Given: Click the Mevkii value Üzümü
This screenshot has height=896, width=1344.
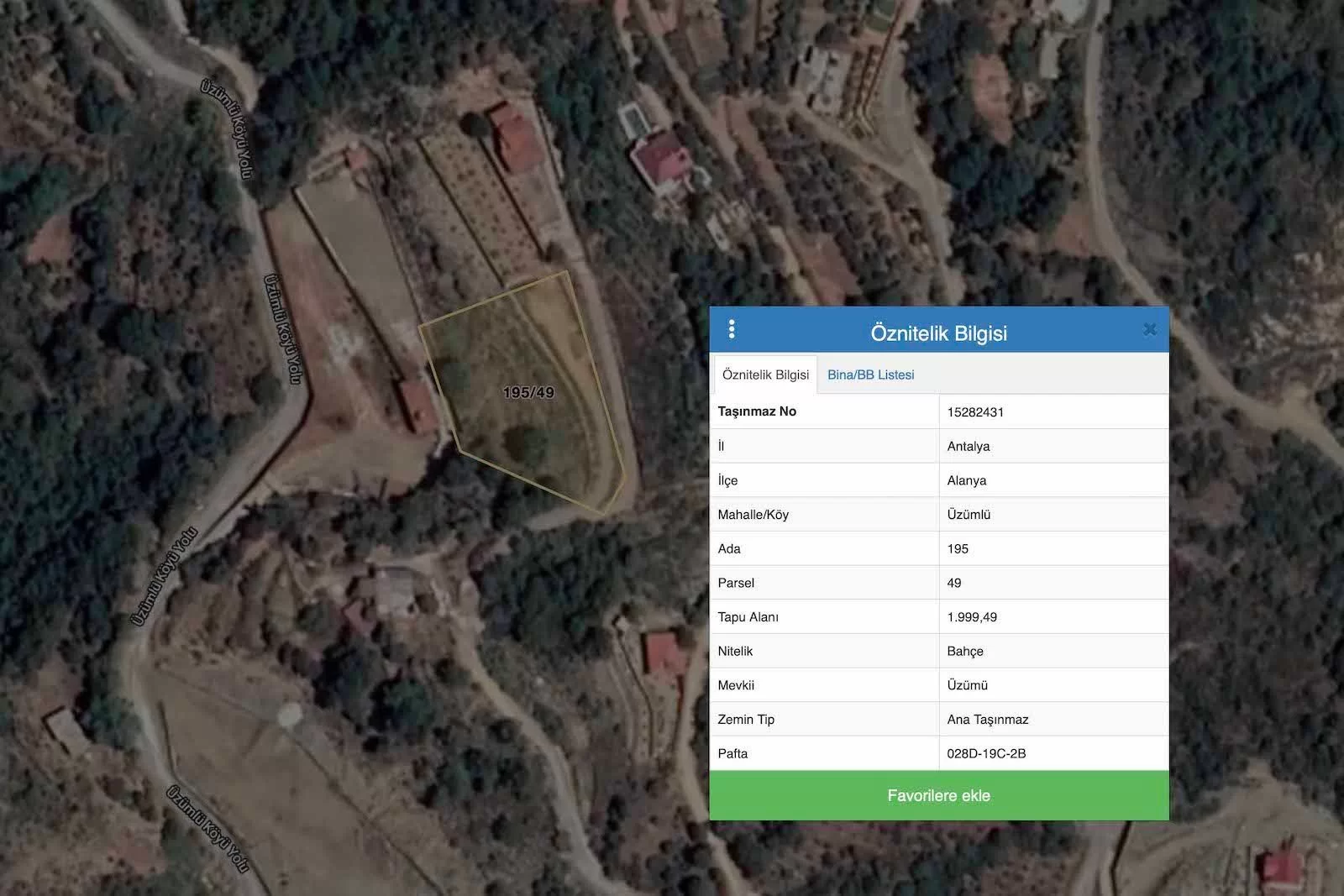Looking at the screenshot, I should click(x=967, y=685).
